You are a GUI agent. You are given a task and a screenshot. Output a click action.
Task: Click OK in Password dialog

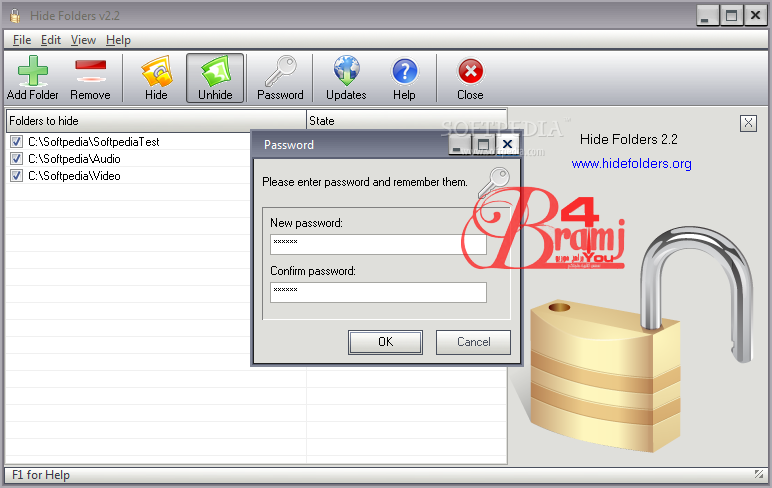385,342
